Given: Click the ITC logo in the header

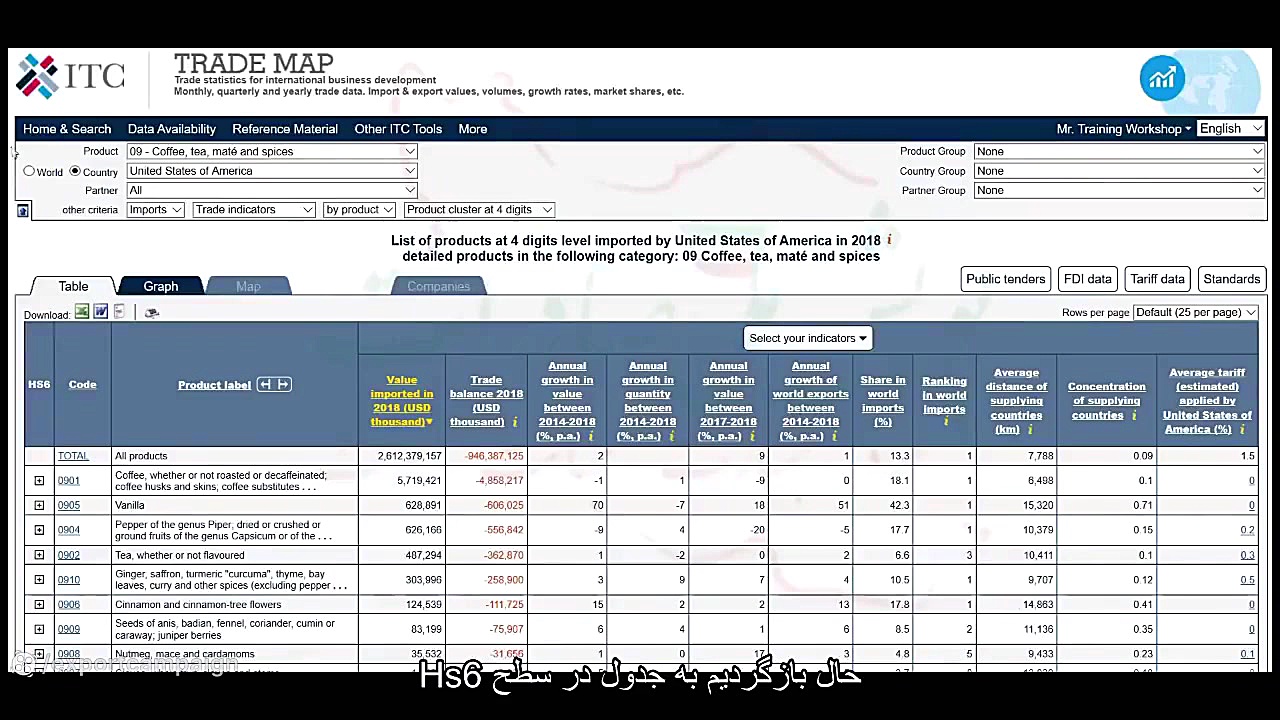Looking at the screenshot, I should pyautogui.click(x=70, y=76).
